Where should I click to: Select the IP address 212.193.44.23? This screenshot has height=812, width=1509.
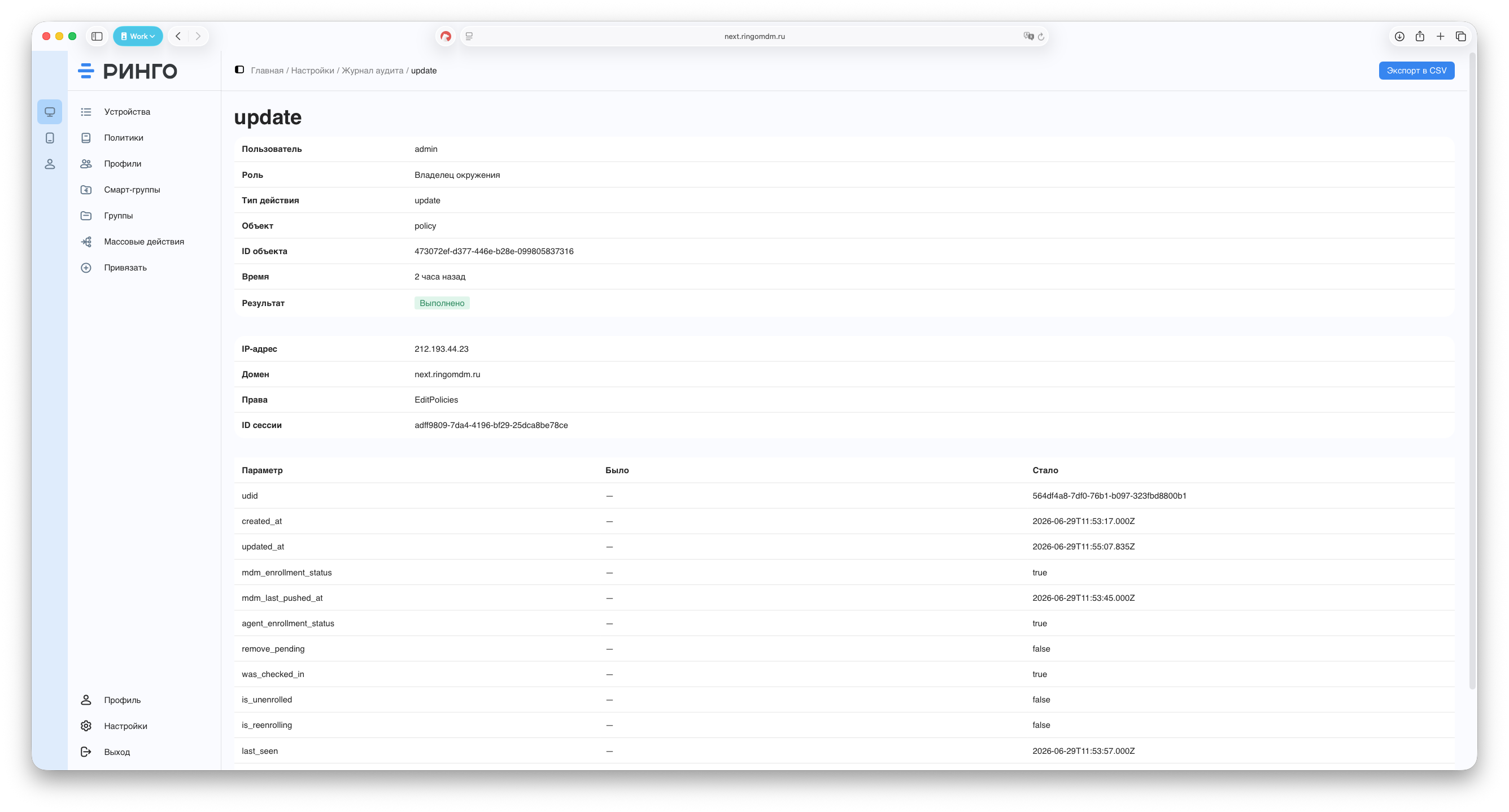(441, 348)
